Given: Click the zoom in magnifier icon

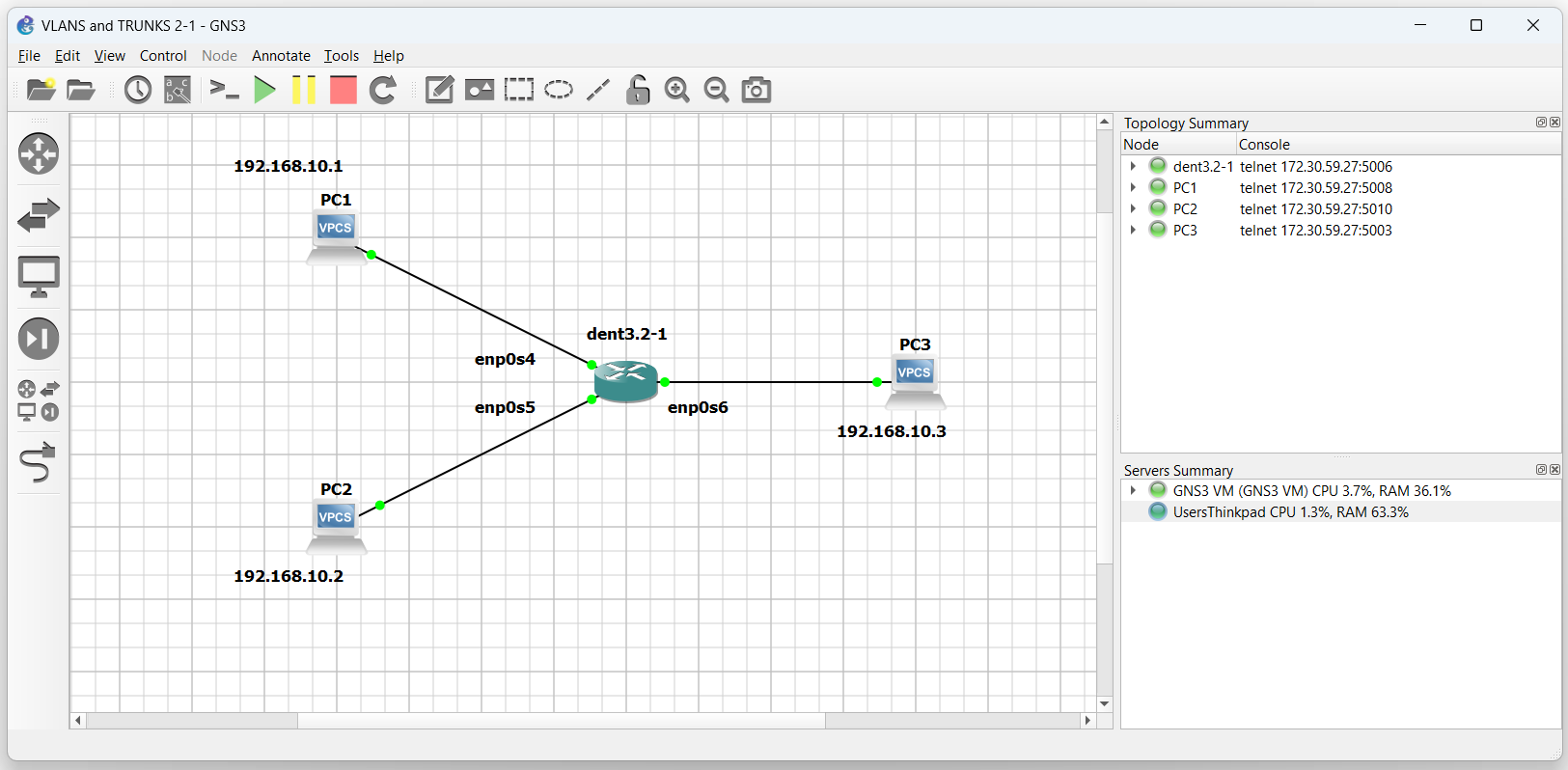Looking at the screenshot, I should 677,90.
